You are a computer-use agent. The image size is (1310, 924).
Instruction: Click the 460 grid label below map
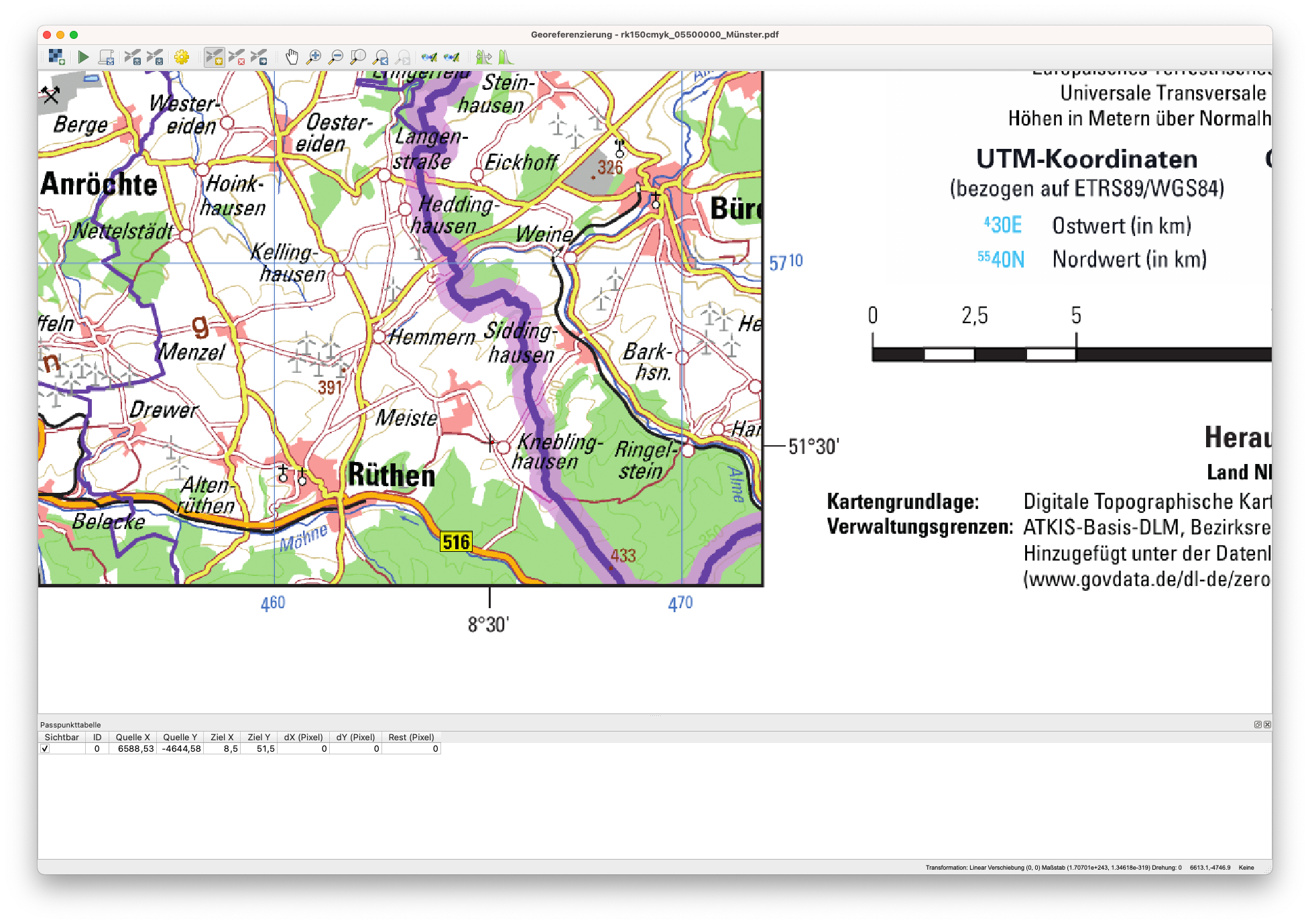[x=273, y=603]
